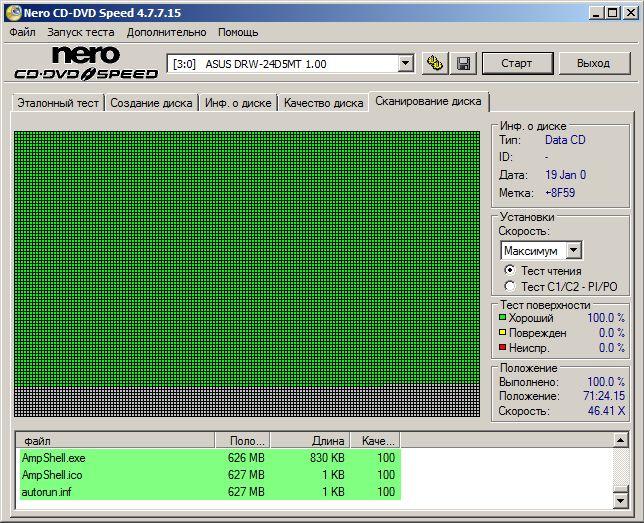644x523 pixels.
Task: Open the Дополнительно menu
Action: [x=166, y=32]
